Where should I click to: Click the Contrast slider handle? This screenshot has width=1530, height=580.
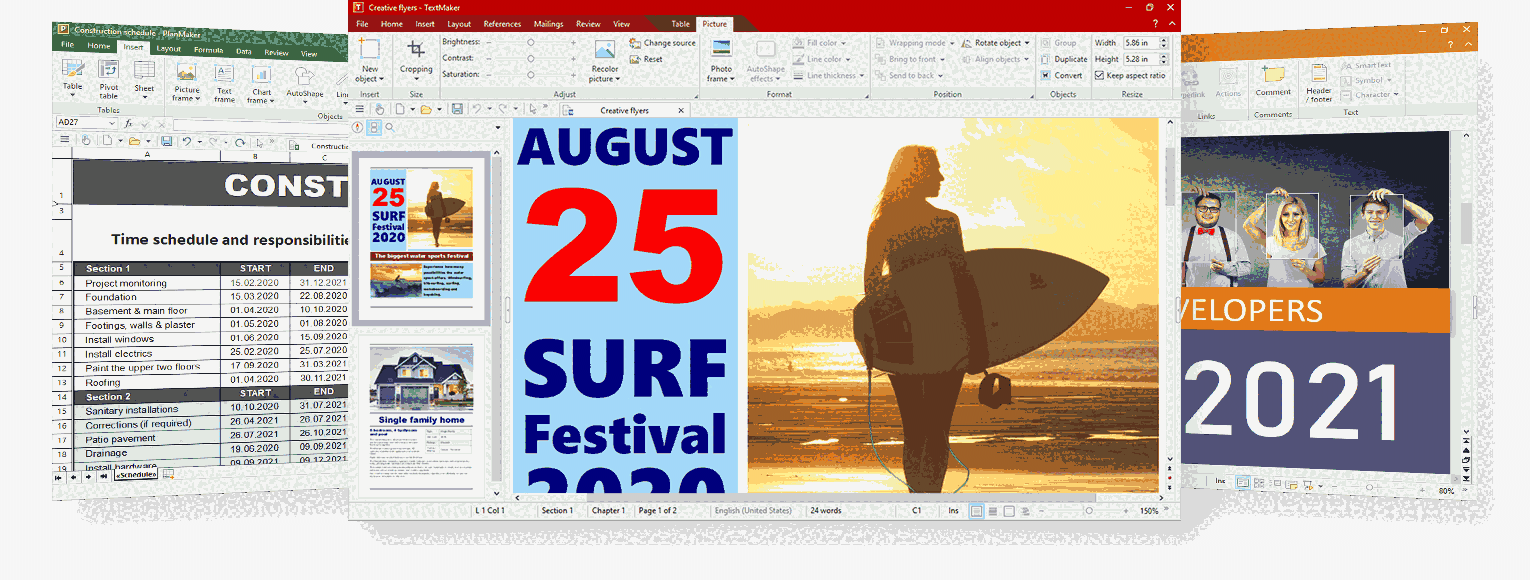click(530, 59)
